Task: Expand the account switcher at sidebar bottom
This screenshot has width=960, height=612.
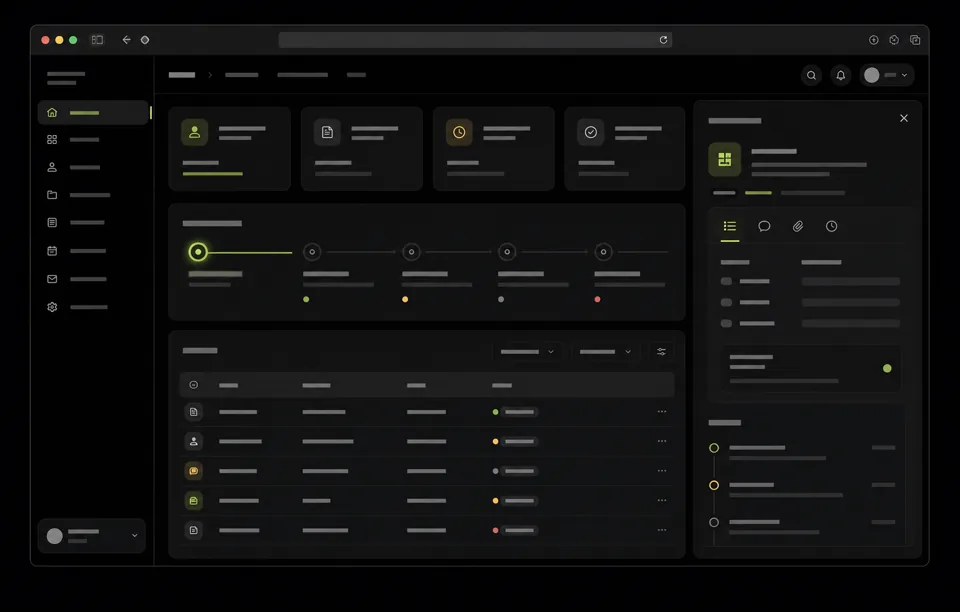Action: coord(92,536)
